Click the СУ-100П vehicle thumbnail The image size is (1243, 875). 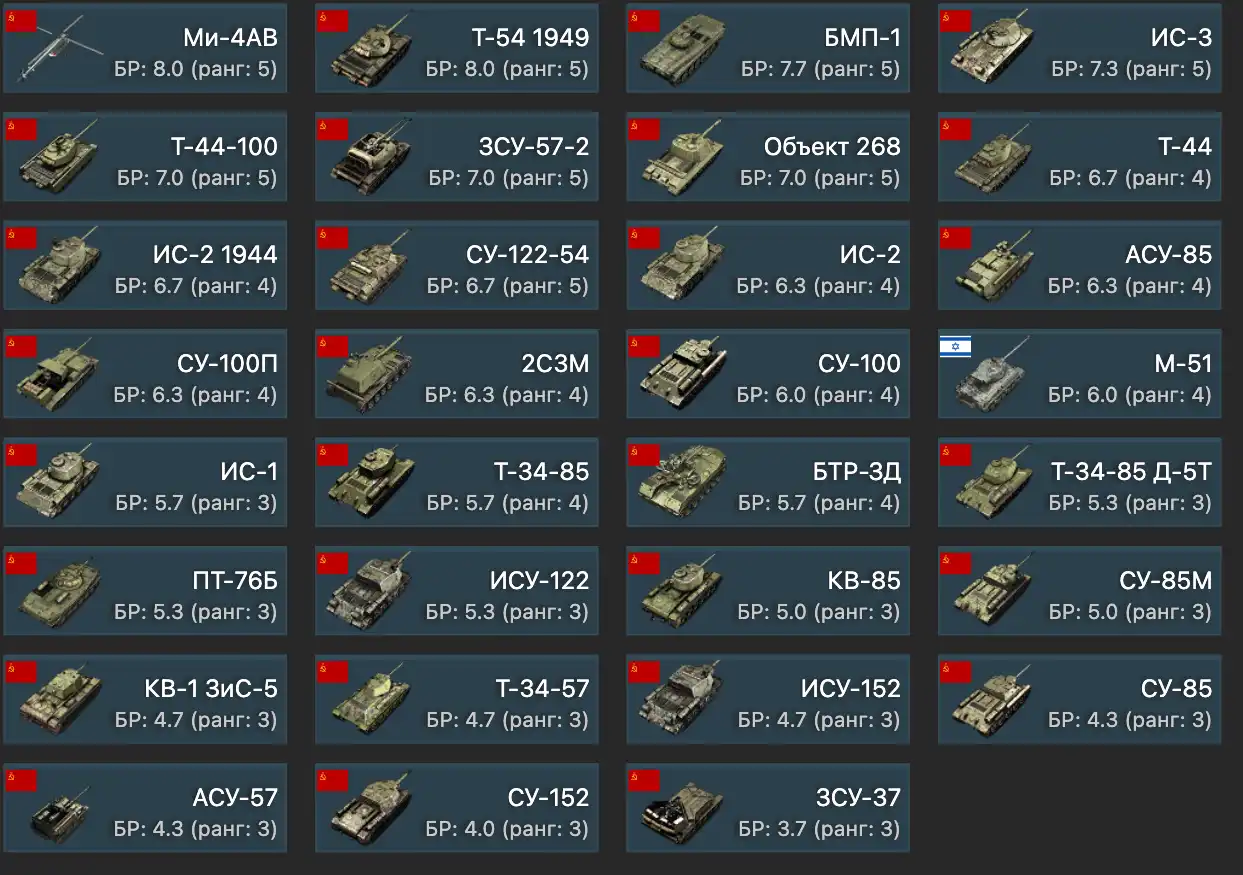[60, 375]
